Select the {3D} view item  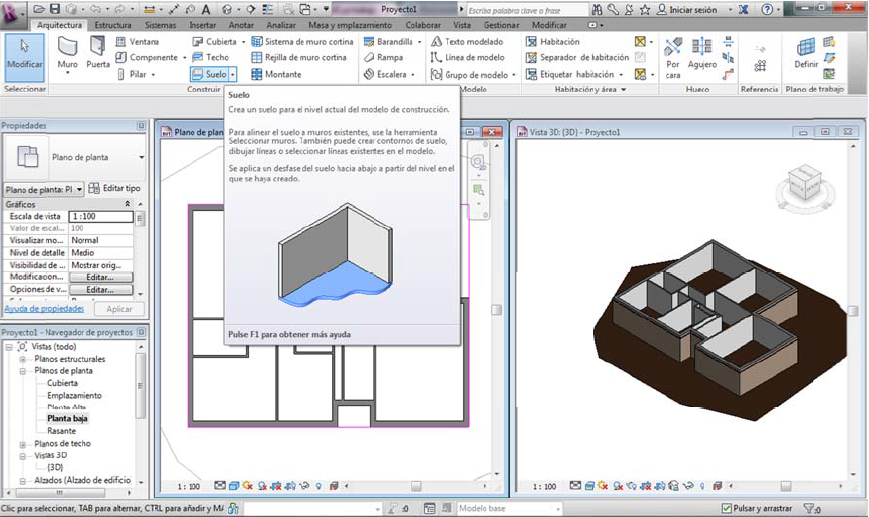point(55,467)
